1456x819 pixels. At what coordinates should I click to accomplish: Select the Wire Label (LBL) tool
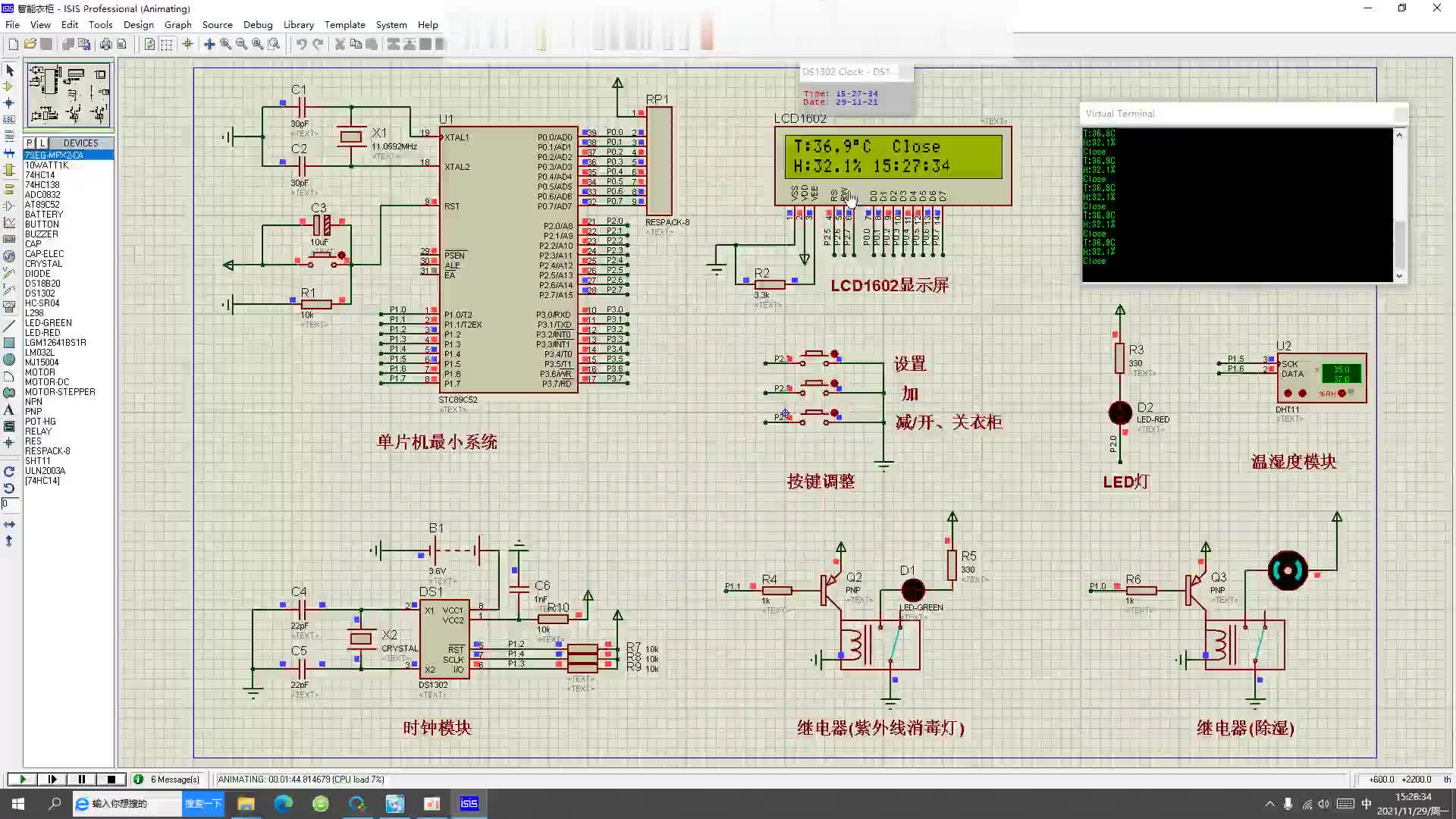pos(10,120)
